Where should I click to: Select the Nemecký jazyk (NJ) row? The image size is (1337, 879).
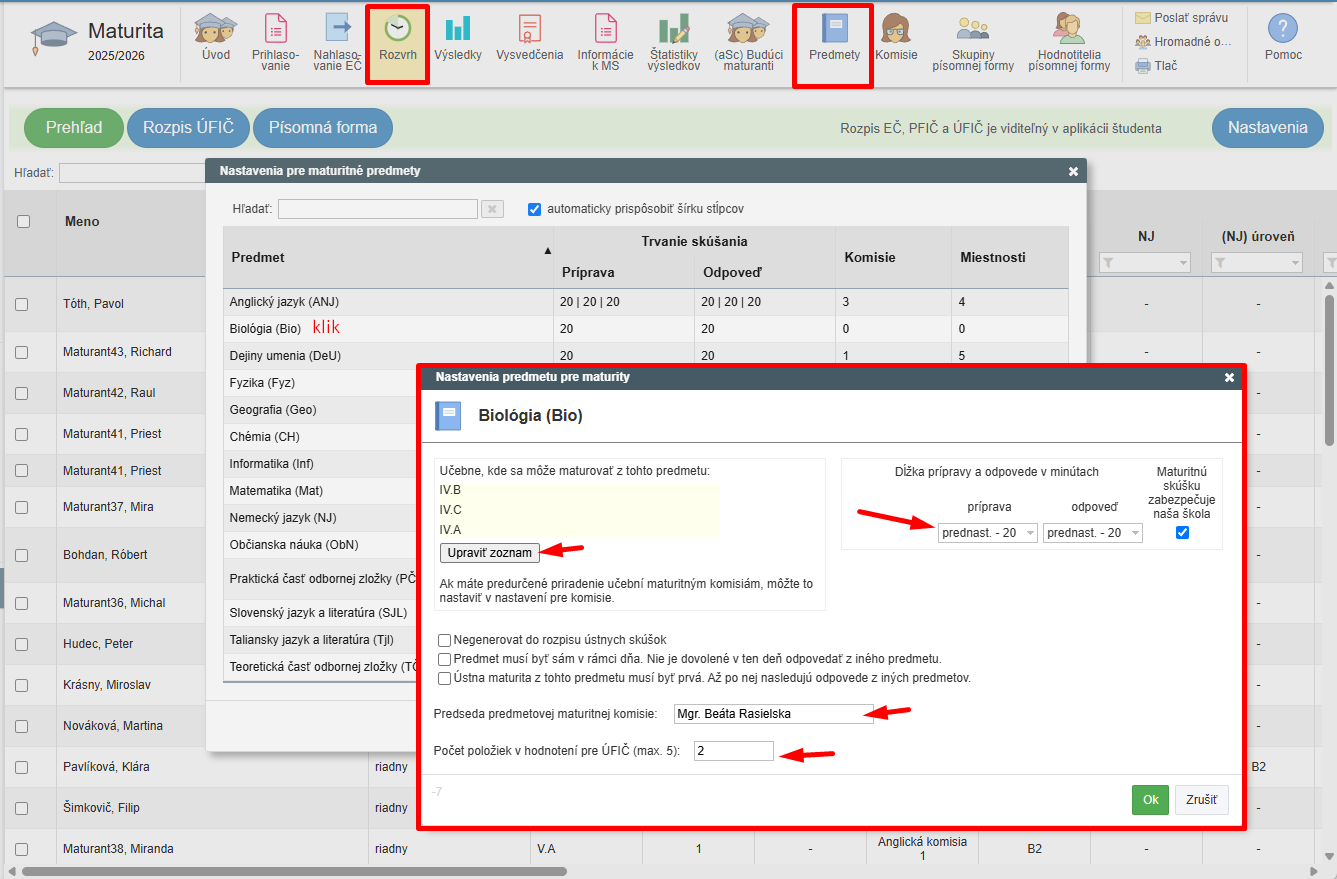tap(320, 518)
